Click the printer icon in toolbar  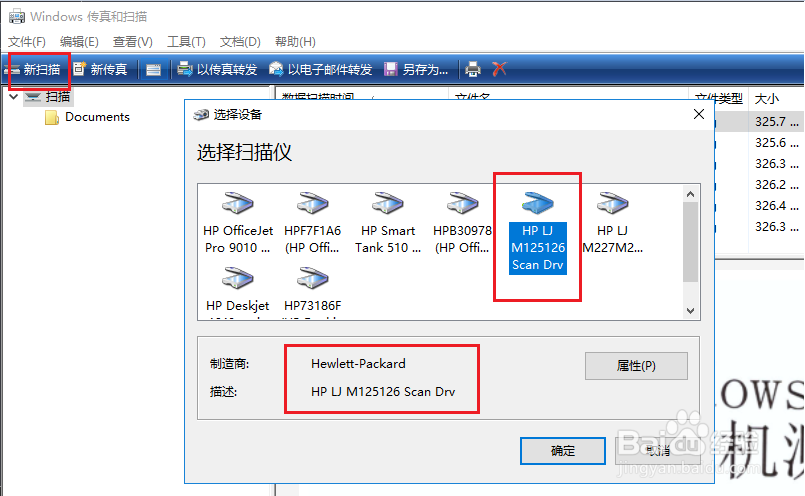point(473,69)
